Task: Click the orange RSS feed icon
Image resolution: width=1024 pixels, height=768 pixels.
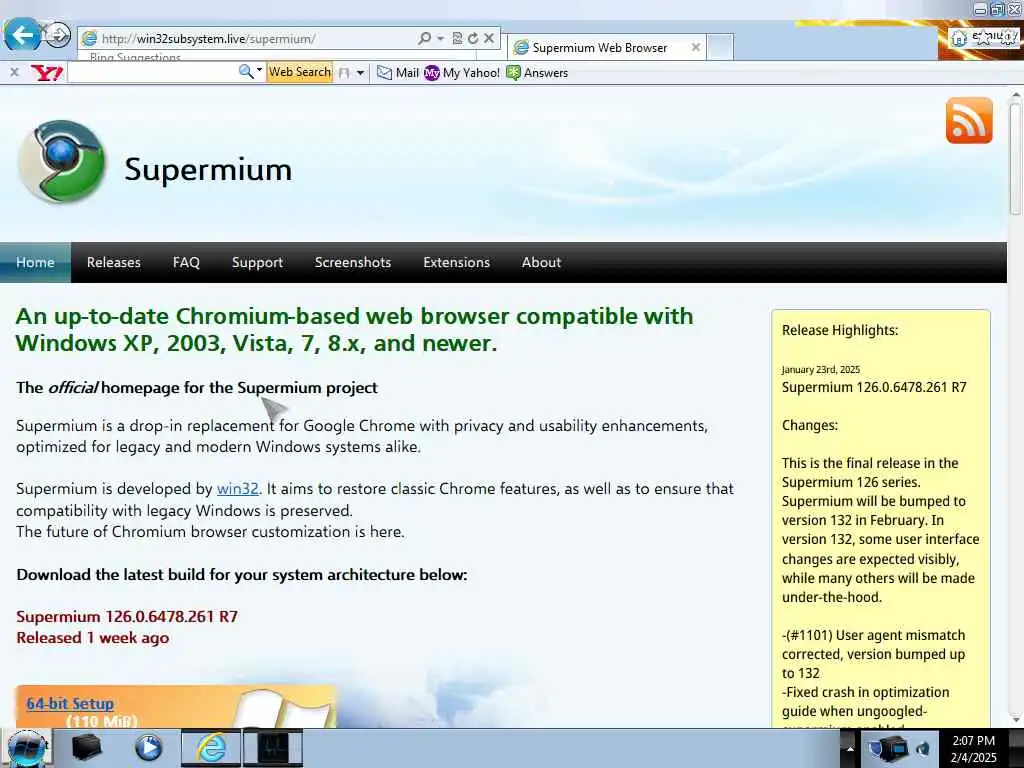Action: 969,121
